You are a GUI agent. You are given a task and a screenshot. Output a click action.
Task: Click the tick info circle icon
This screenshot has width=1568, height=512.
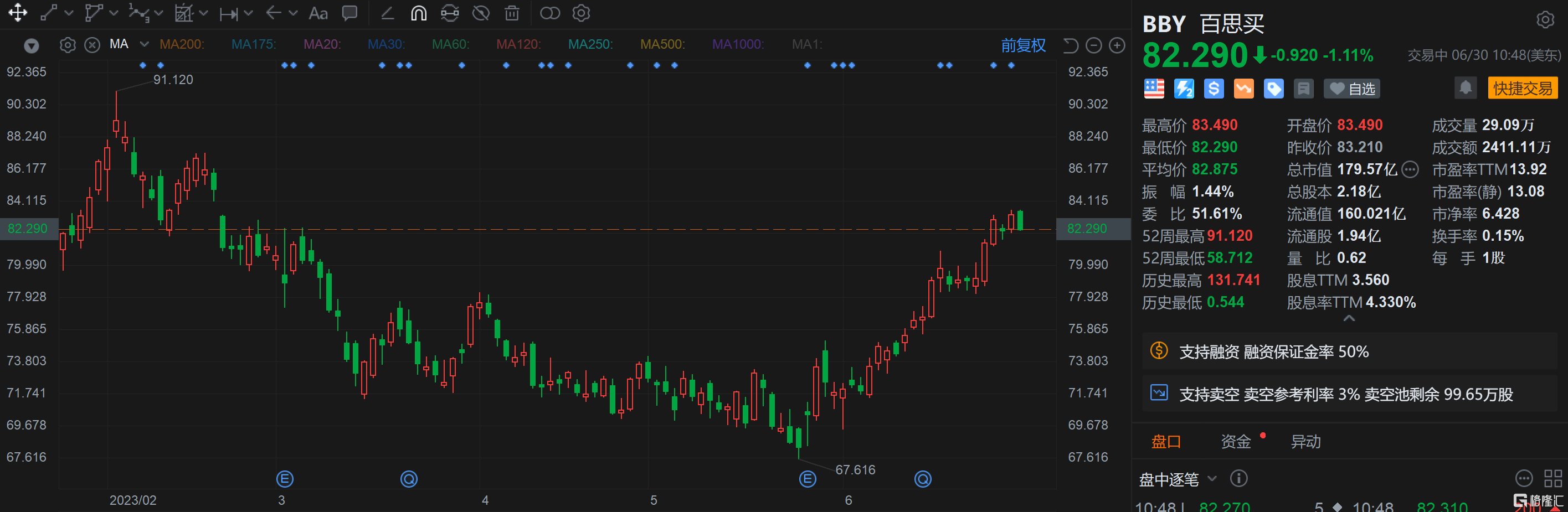(1238, 479)
